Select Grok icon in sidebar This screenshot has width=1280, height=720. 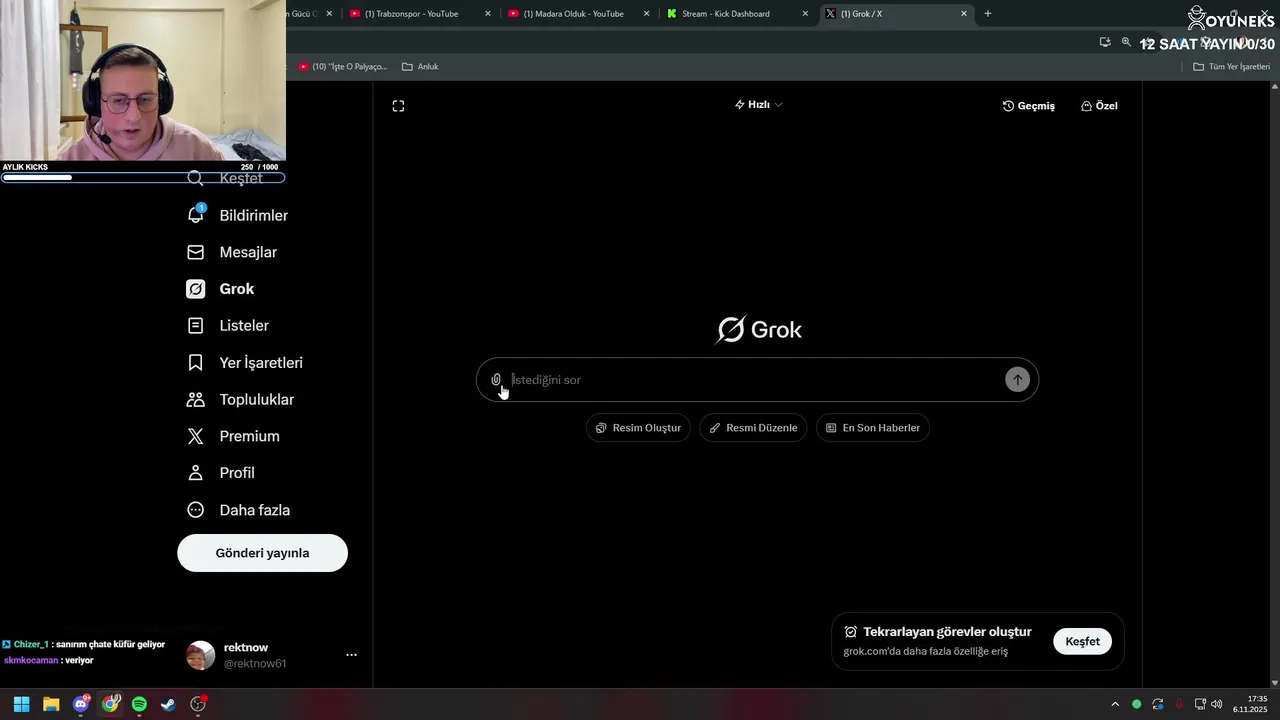pos(196,289)
